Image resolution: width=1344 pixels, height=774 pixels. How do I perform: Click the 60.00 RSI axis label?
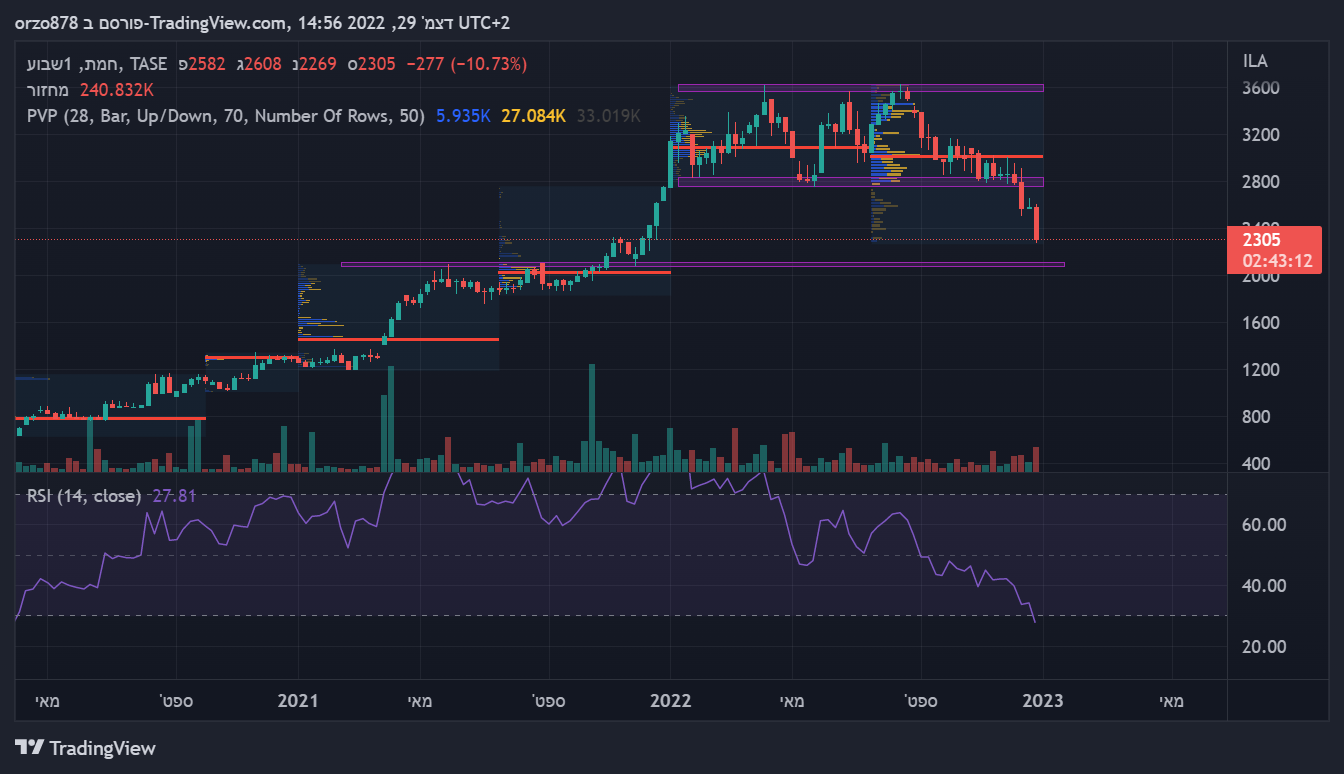click(x=1262, y=525)
